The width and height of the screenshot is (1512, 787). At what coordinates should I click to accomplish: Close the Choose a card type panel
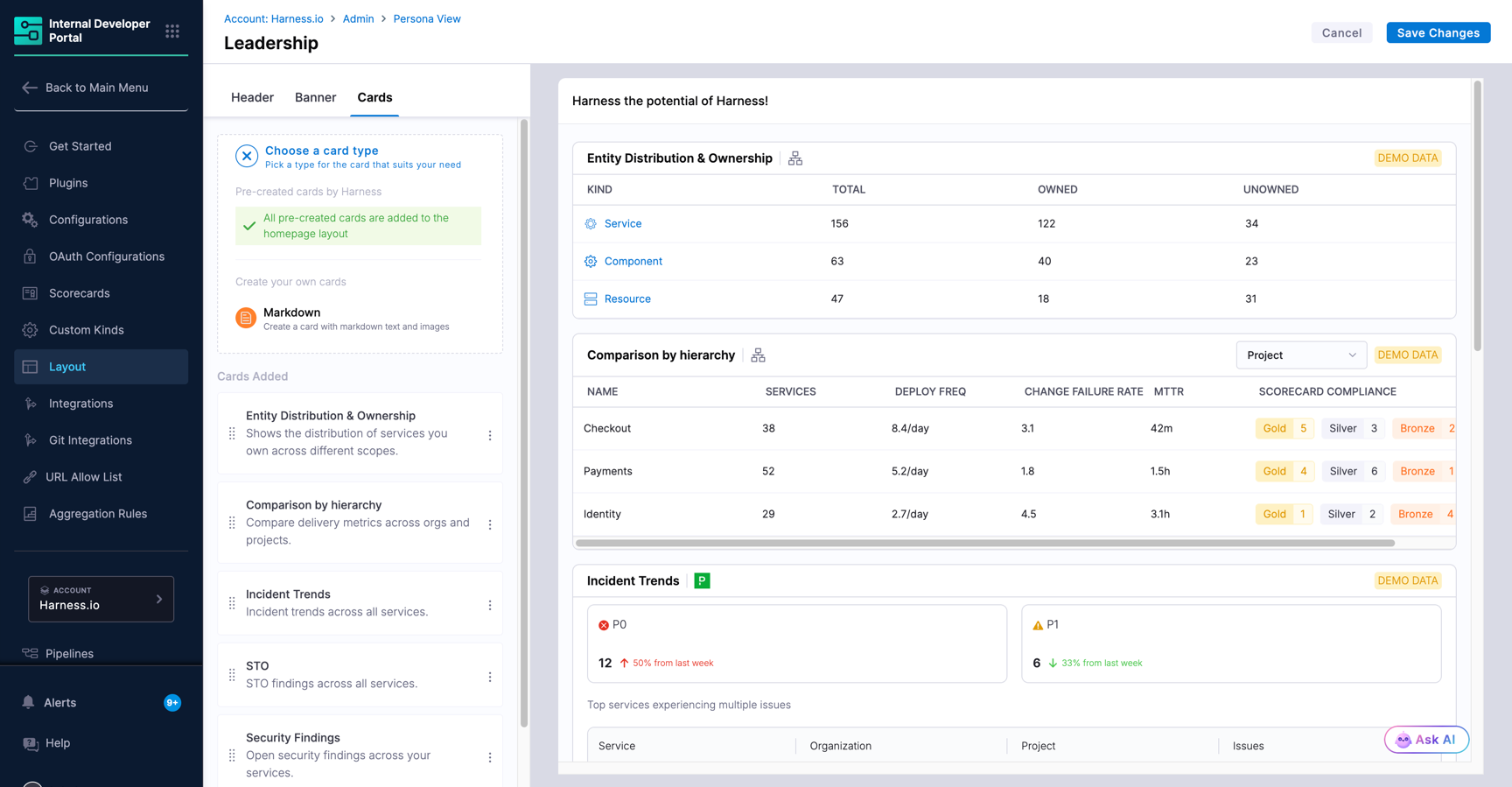[247, 157]
